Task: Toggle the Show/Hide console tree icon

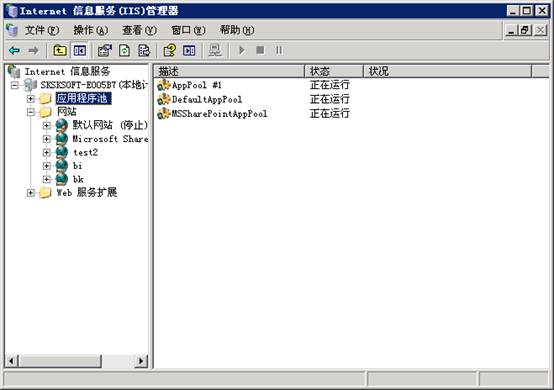Action: click(x=79, y=51)
